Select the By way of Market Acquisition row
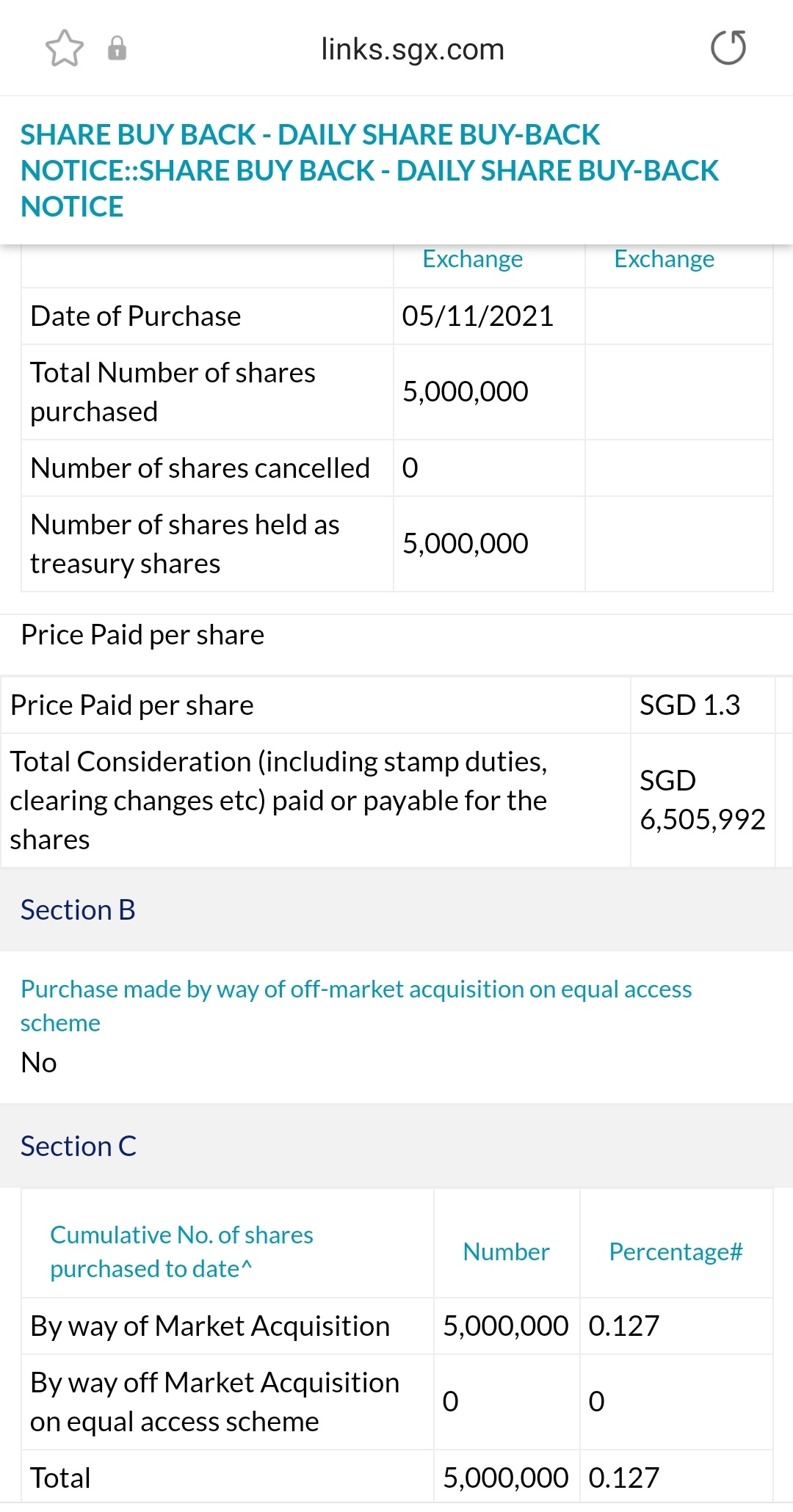The image size is (793, 1512). pos(210,1326)
